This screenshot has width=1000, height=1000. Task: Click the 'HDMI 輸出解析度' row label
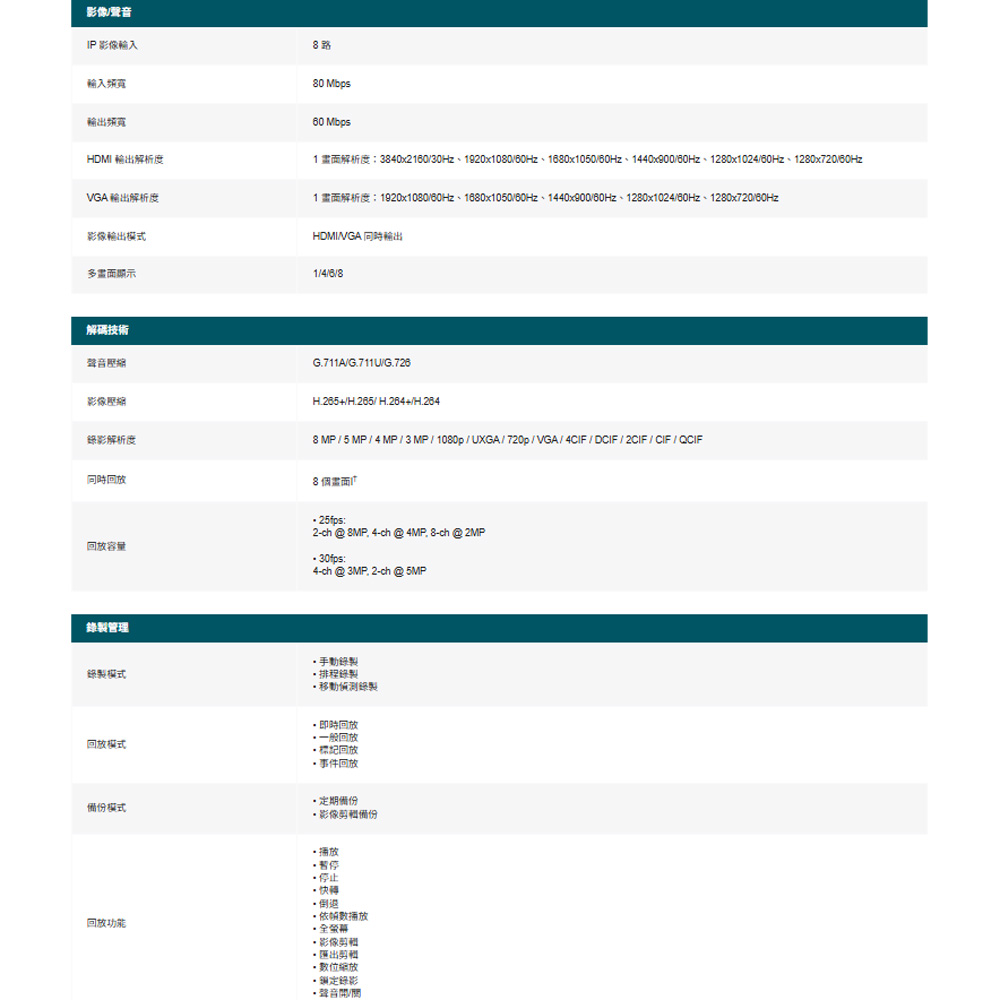tap(125, 159)
